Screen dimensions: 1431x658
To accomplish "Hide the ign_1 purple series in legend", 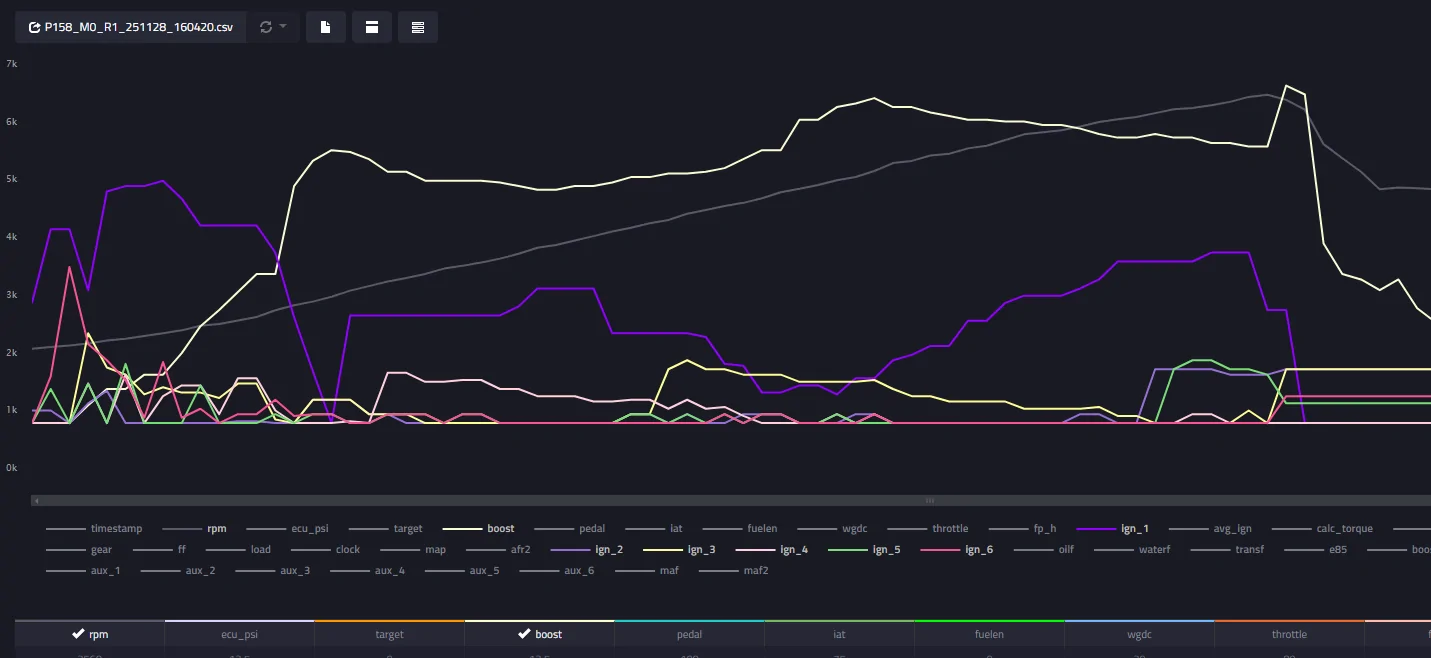I will (x=1112, y=528).
